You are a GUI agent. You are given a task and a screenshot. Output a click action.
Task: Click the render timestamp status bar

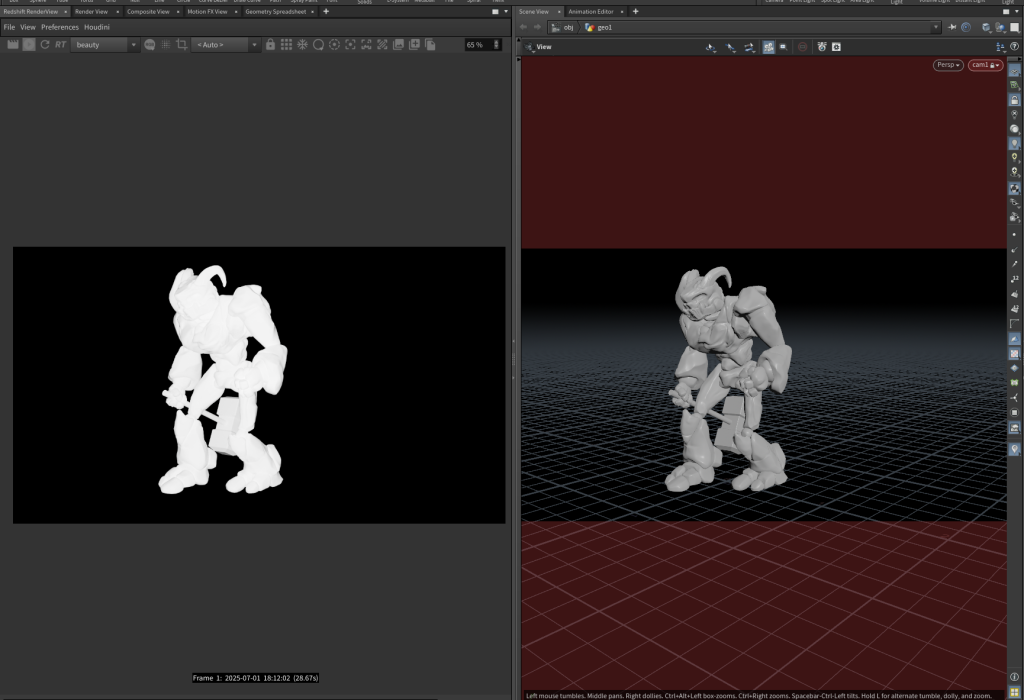255,678
